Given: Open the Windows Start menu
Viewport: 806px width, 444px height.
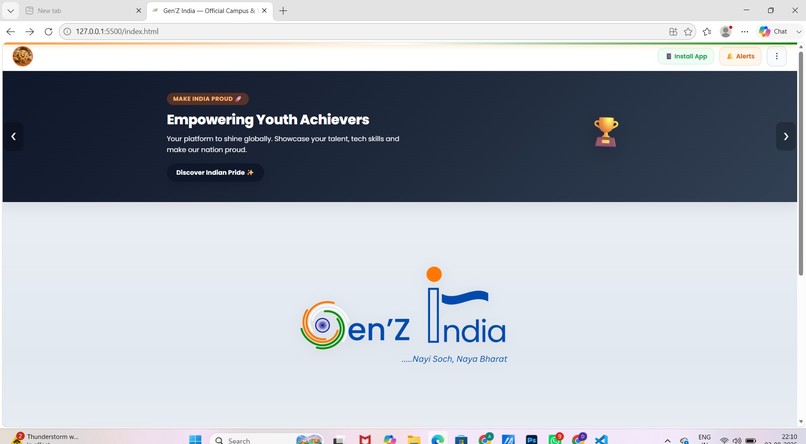Looking at the screenshot, I should click(195, 440).
